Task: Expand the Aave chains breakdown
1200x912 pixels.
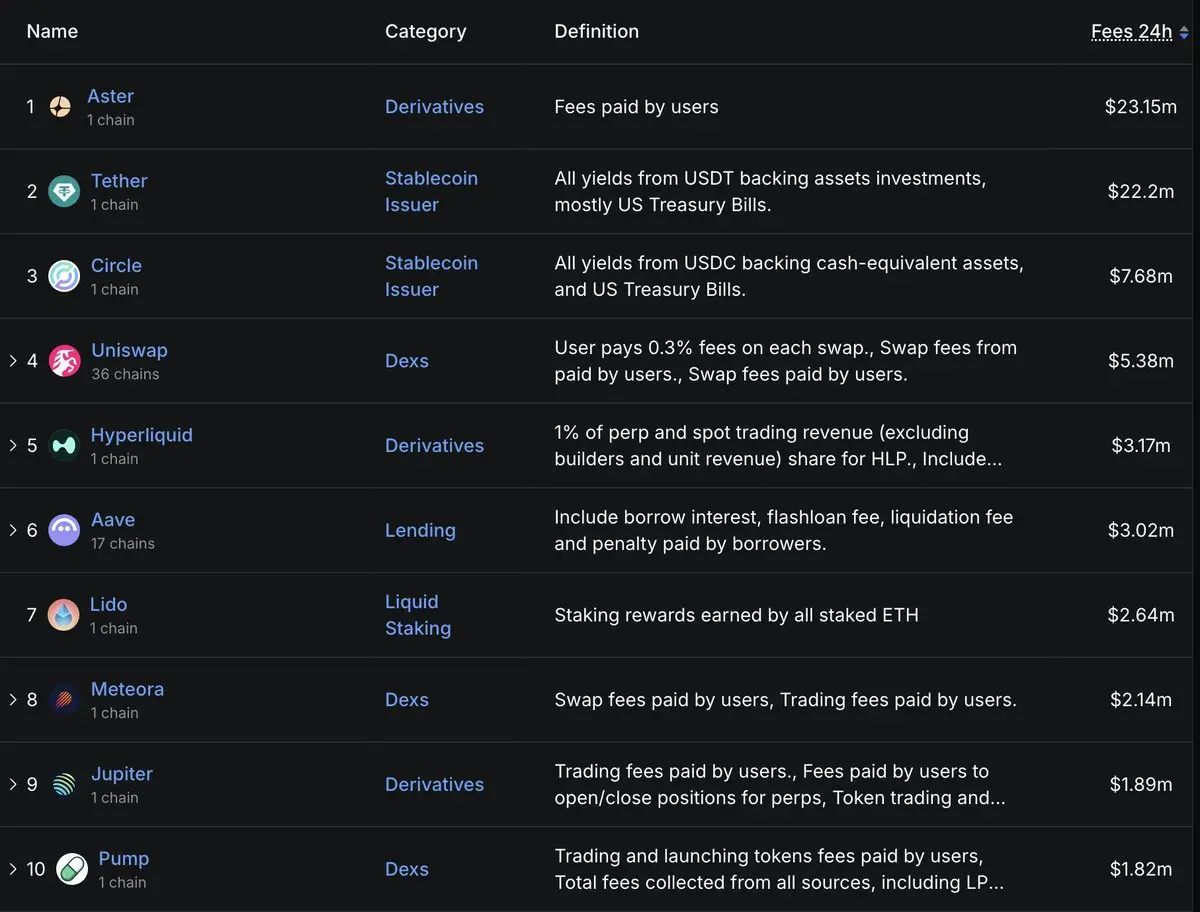Action: pos(13,530)
